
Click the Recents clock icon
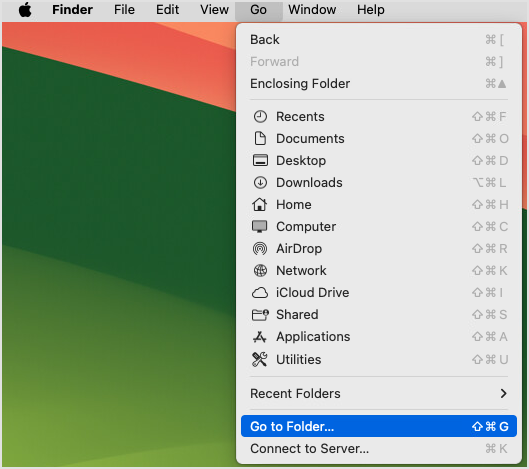tap(260, 116)
